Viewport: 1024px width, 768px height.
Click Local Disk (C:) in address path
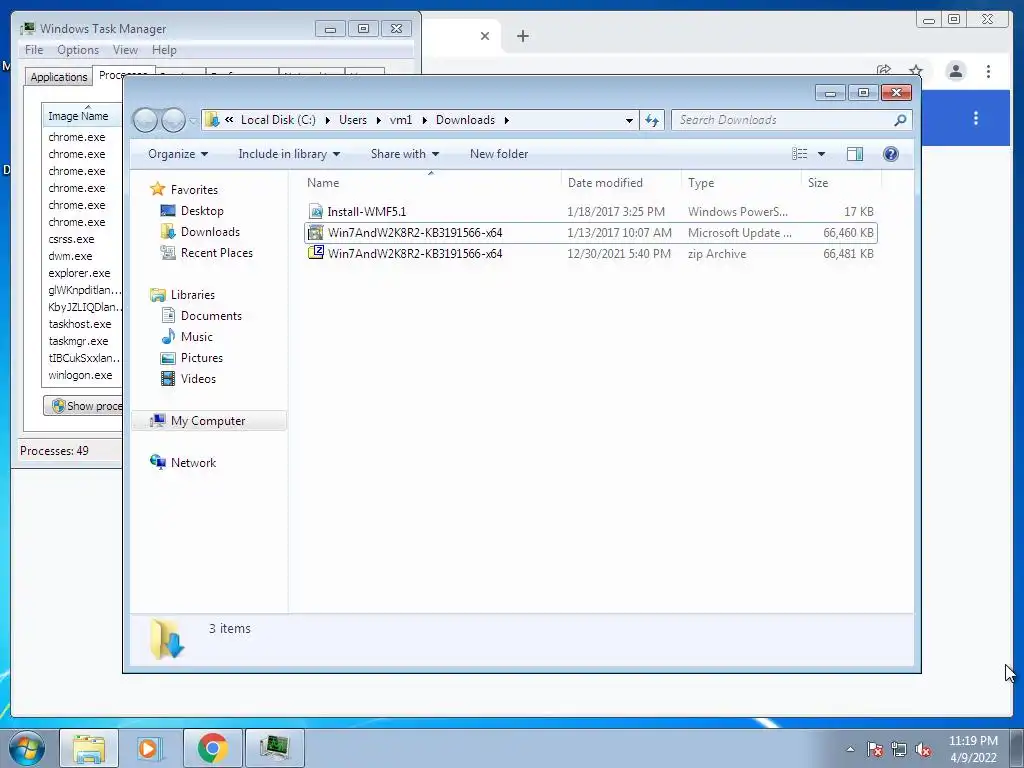tap(278, 120)
